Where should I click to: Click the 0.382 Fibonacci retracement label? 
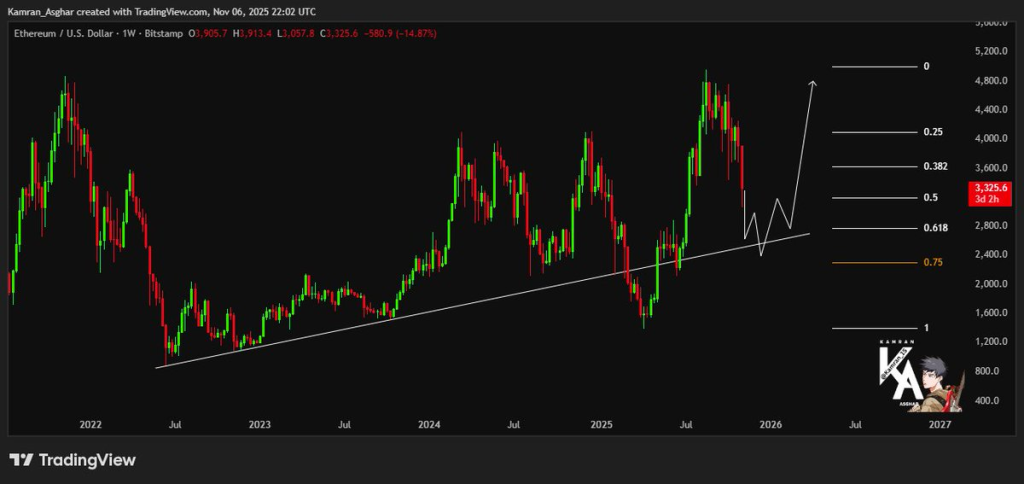pos(932,166)
